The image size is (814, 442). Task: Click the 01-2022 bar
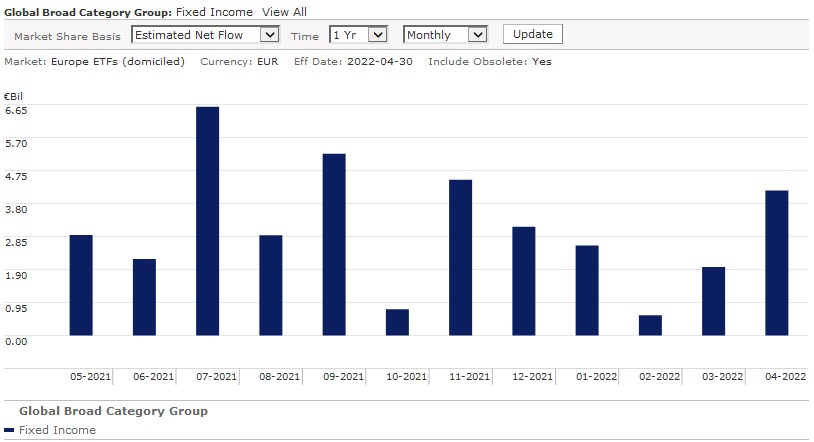[x=587, y=290]
